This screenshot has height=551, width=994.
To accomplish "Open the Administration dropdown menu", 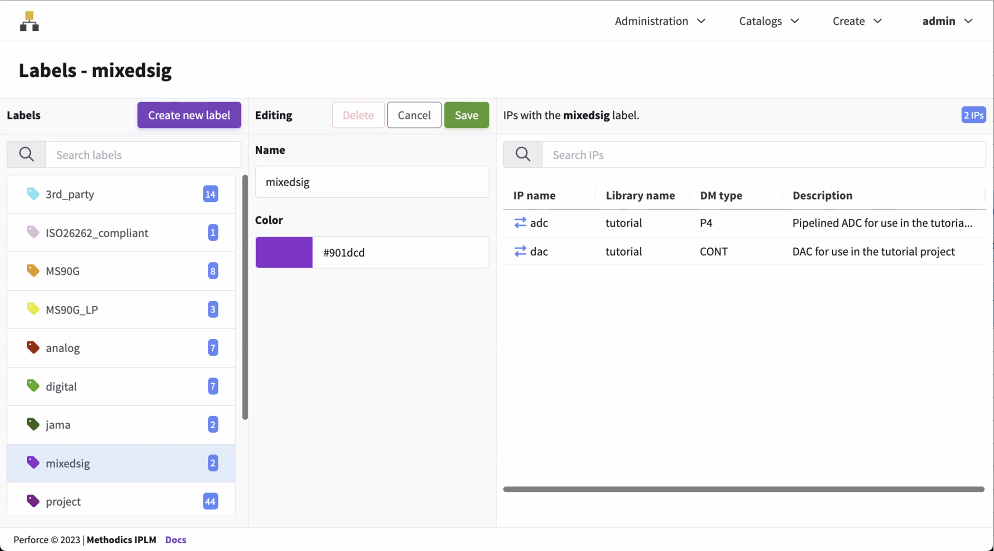I will tap(660, 21).
